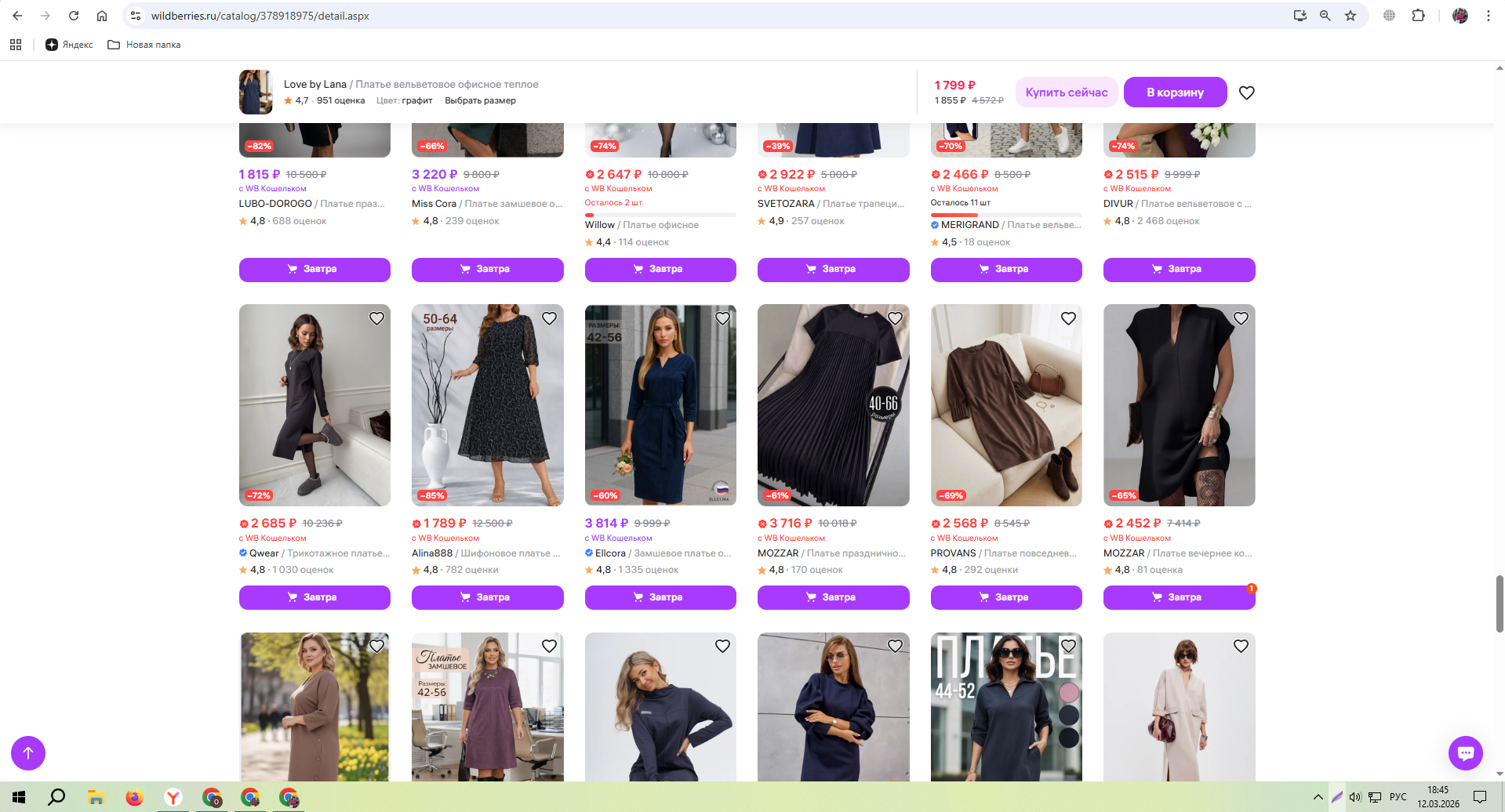
Task: Add PROVANS dress to cart via Завтра
Action: tap(1006, 597)
